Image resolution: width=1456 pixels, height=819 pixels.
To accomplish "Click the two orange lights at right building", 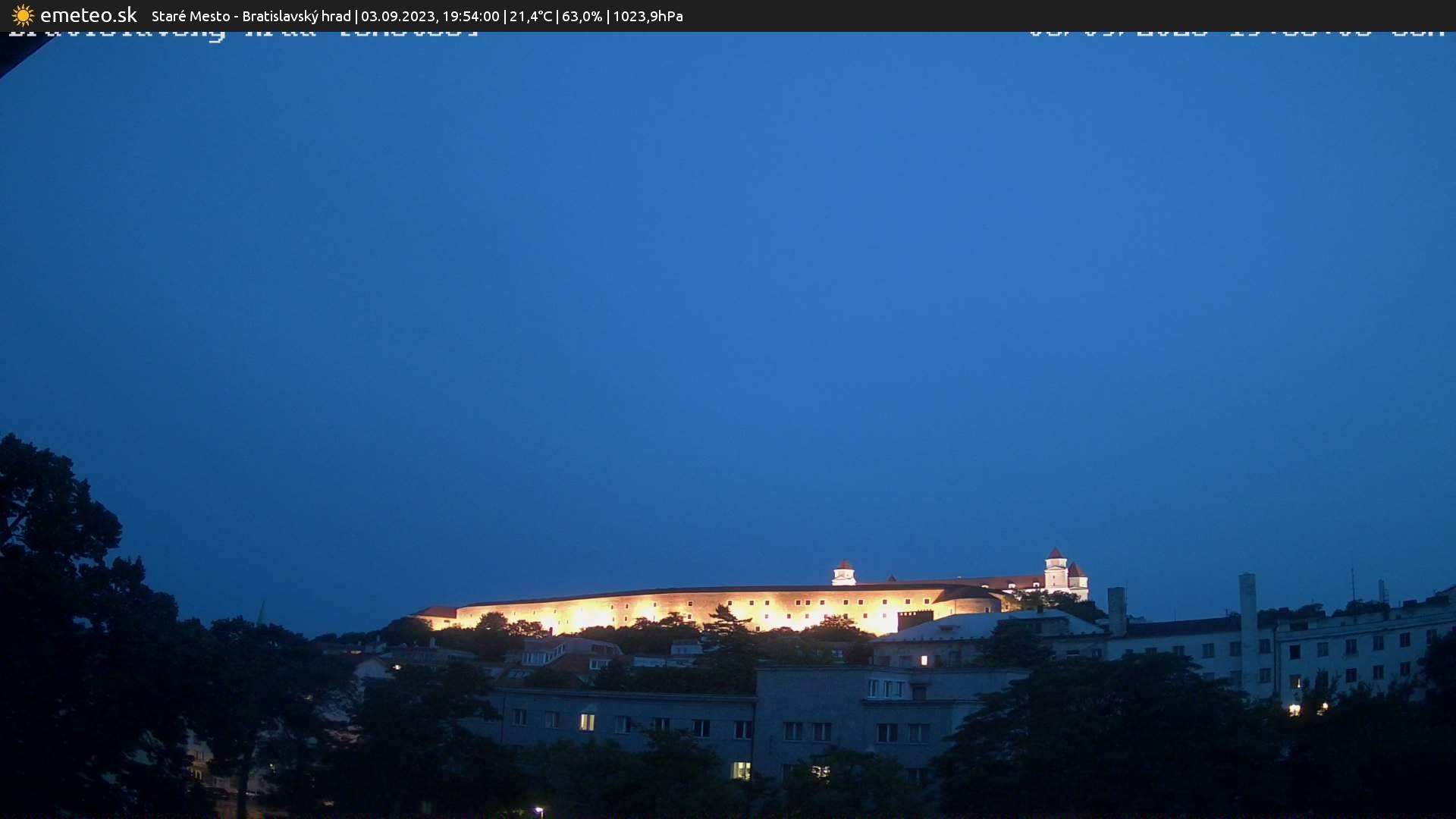I will [1307, 710].
